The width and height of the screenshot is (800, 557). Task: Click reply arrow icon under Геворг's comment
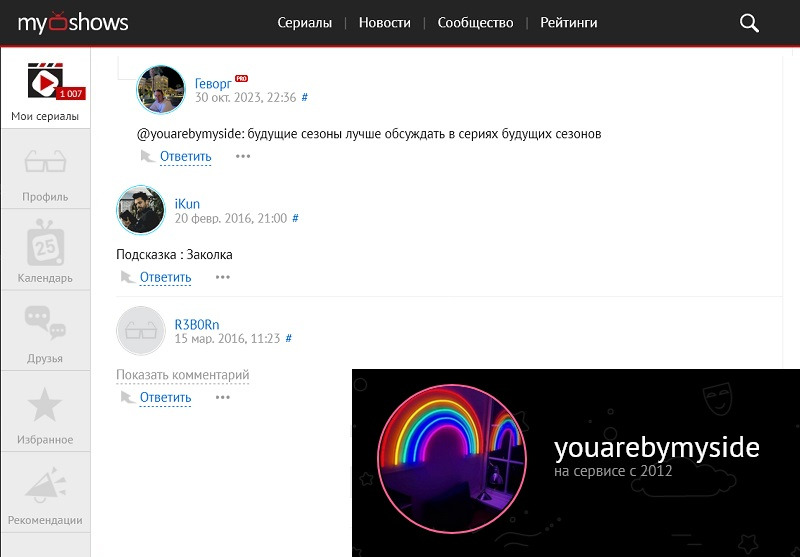147,156
